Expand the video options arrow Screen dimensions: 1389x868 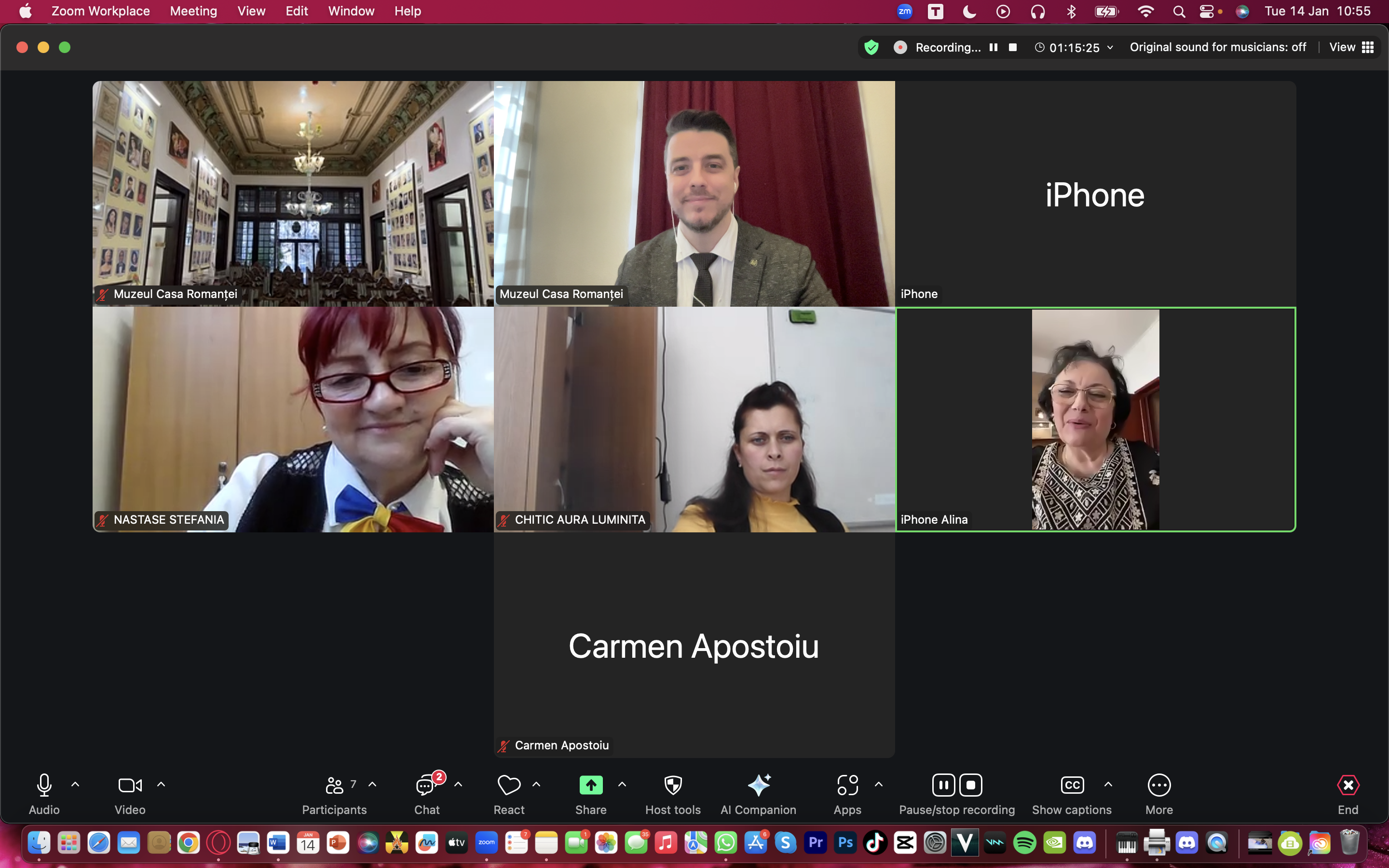pos(161,784)
